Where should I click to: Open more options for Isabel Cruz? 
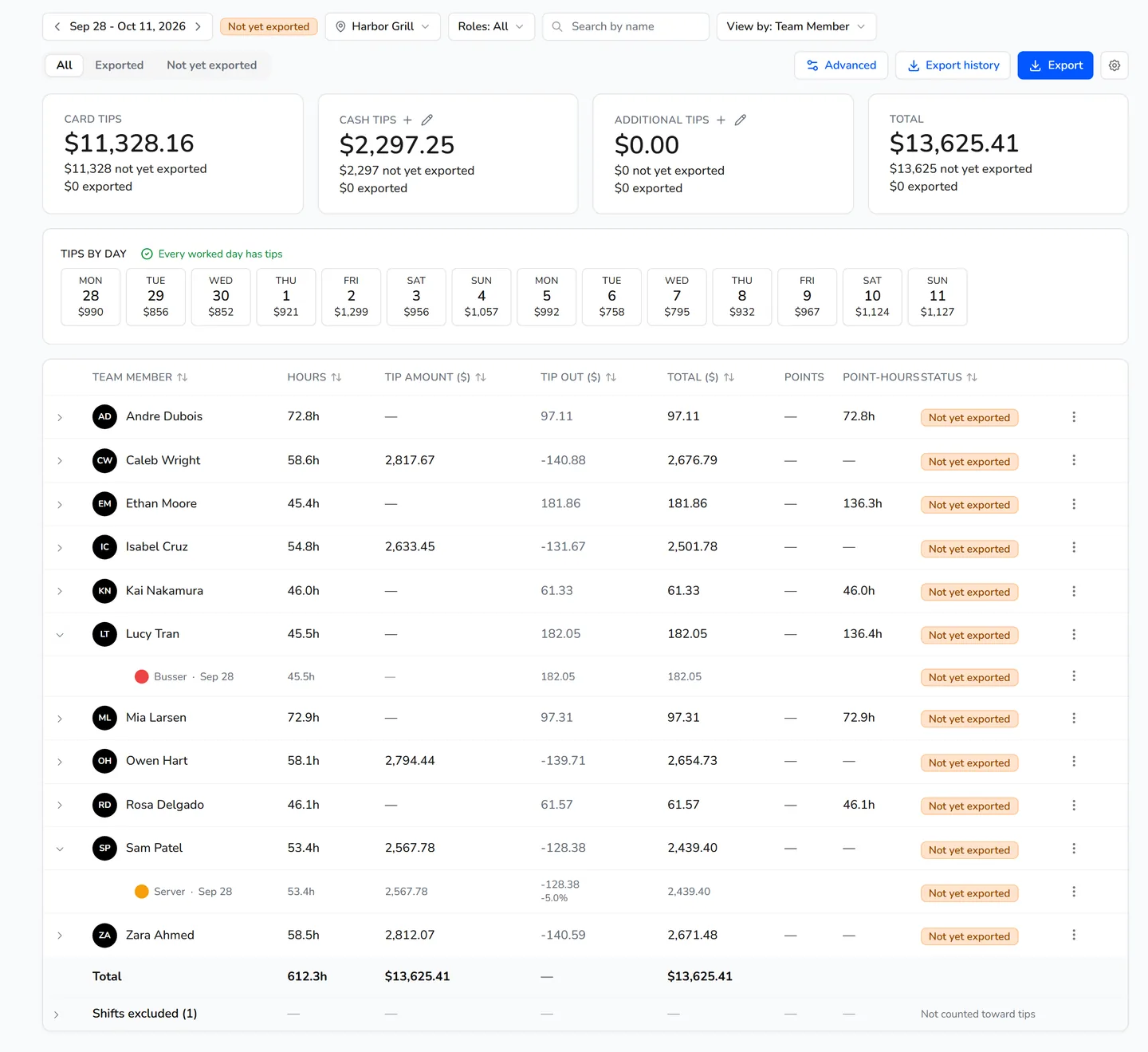[1074, 547]
